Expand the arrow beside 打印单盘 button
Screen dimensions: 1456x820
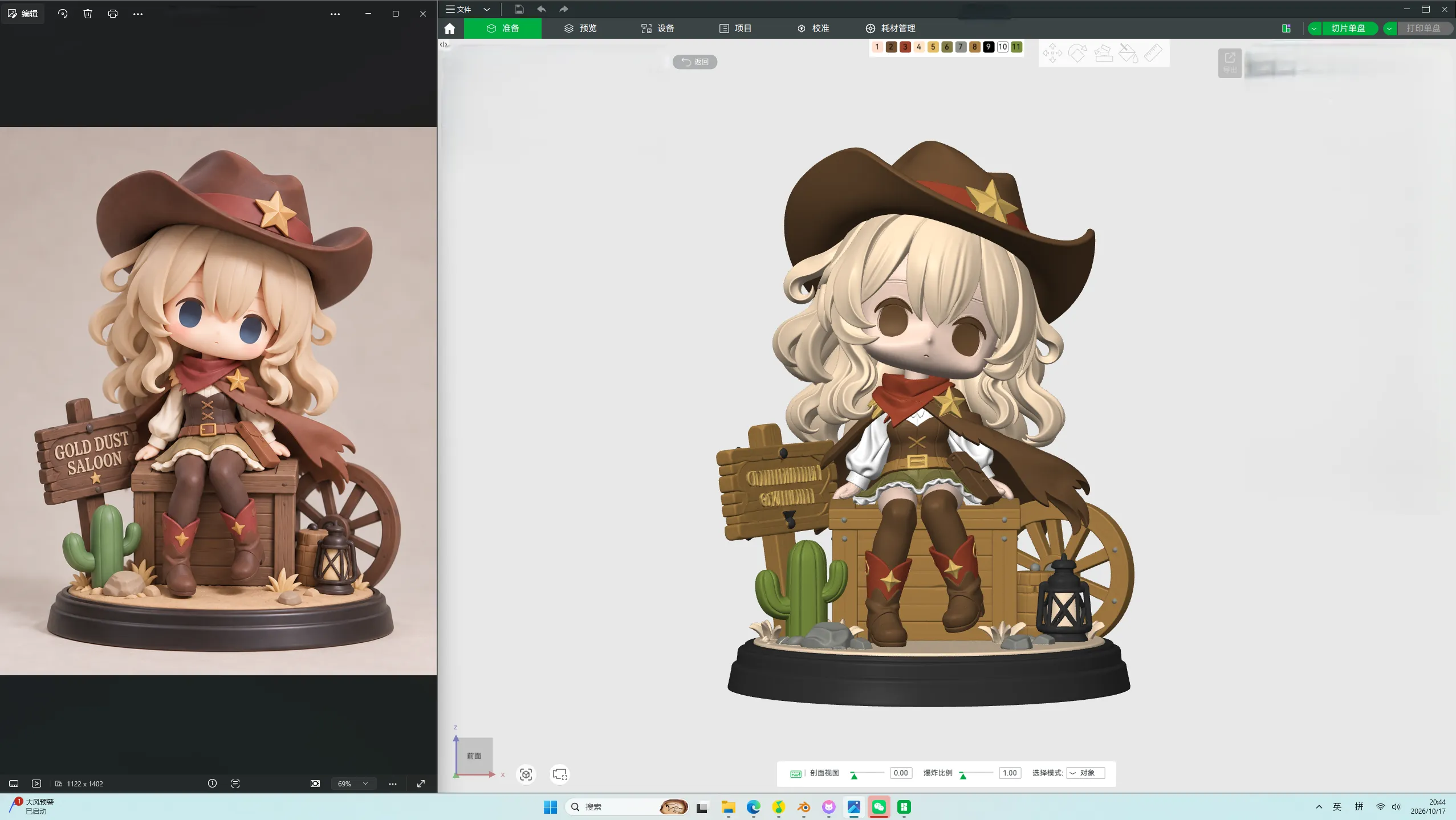(x=1389, y=28)
